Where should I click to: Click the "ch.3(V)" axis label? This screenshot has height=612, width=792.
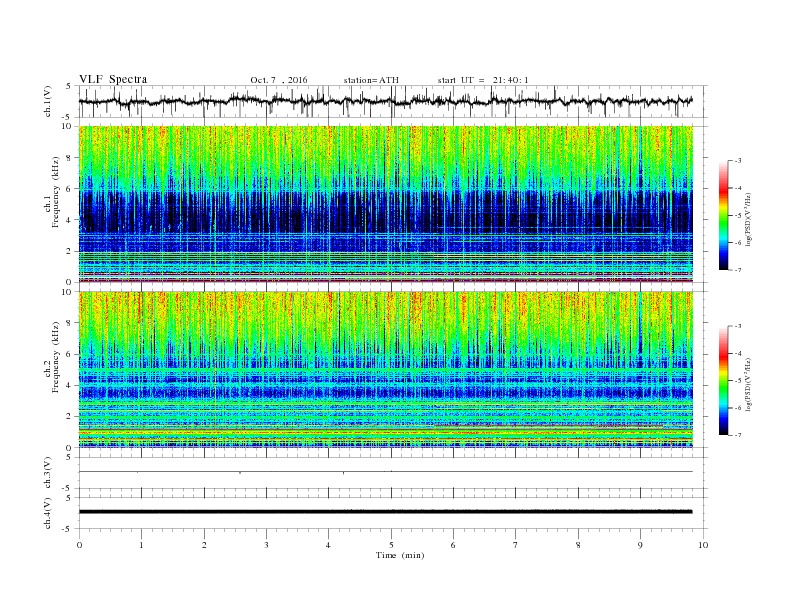pyautogui.click(x=48, y=473)
